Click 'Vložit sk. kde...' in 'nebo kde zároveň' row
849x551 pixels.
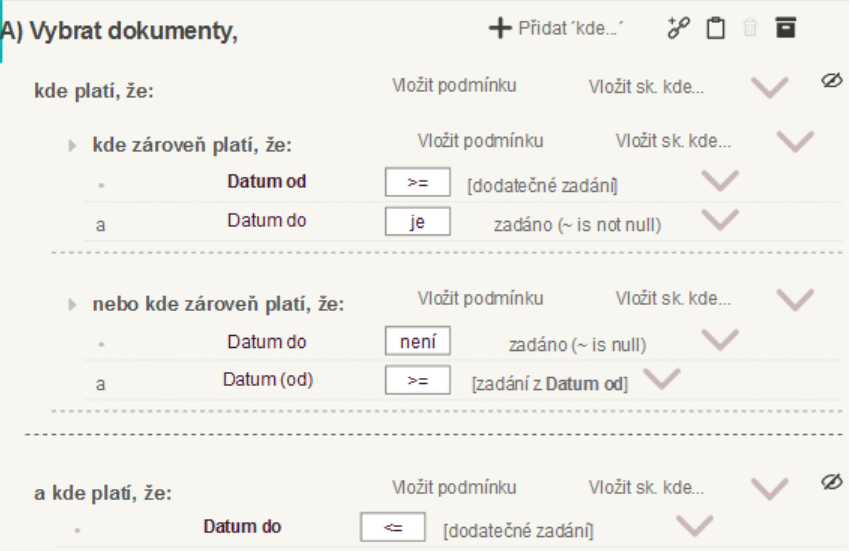672,298
